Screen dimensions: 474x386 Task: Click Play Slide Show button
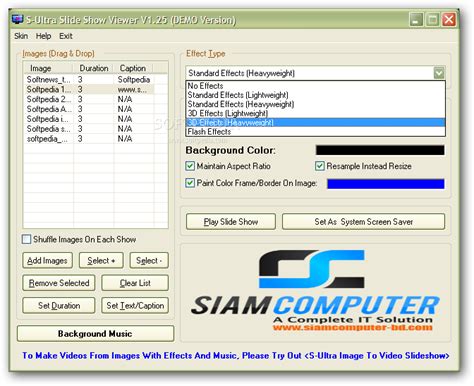point(231,222)
